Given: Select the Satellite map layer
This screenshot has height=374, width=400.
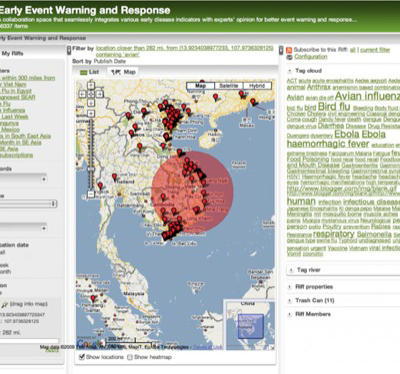Looking at the screenshot, I should (229, 86).
